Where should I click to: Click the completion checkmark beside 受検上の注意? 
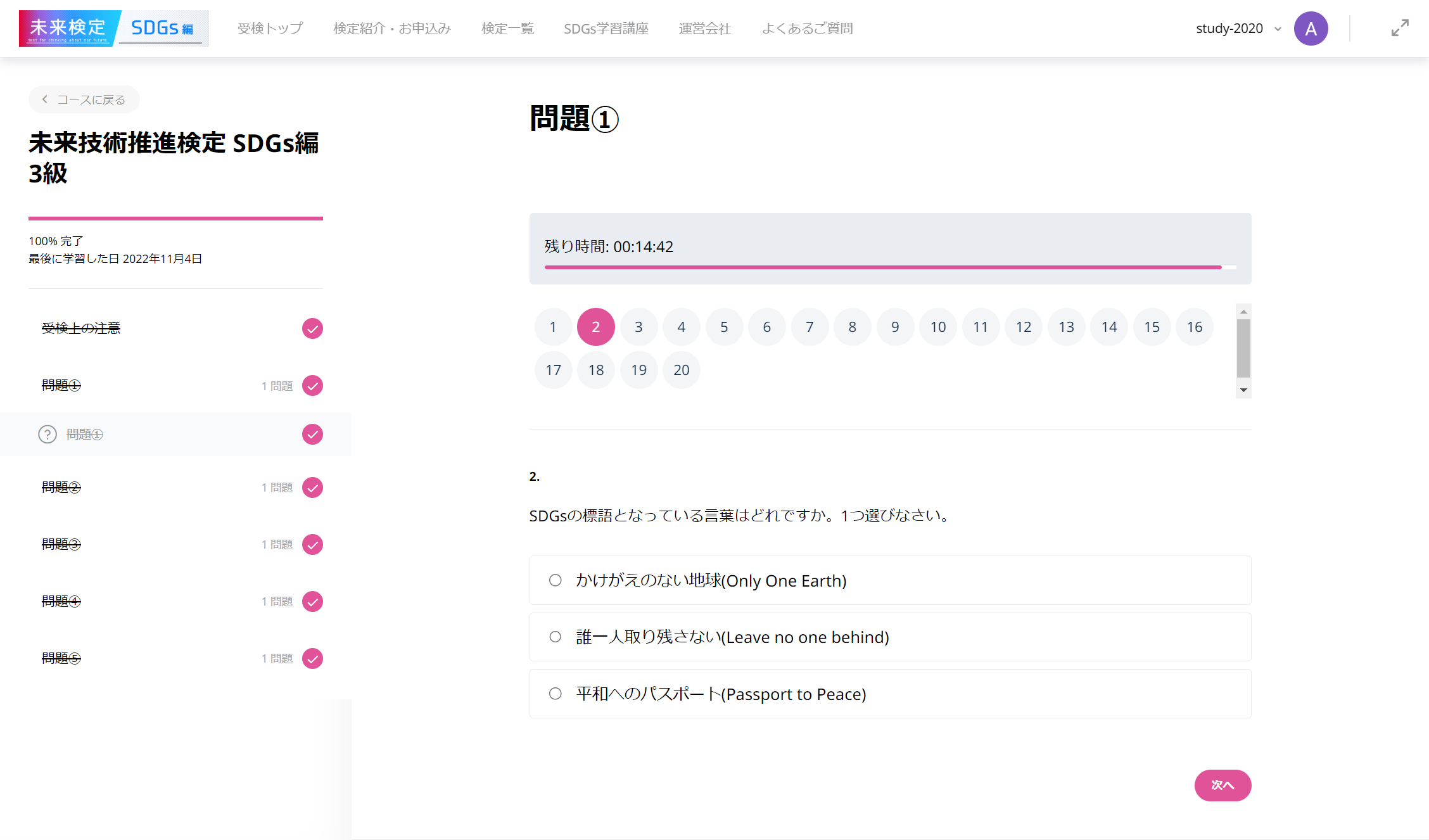(312, 328)
